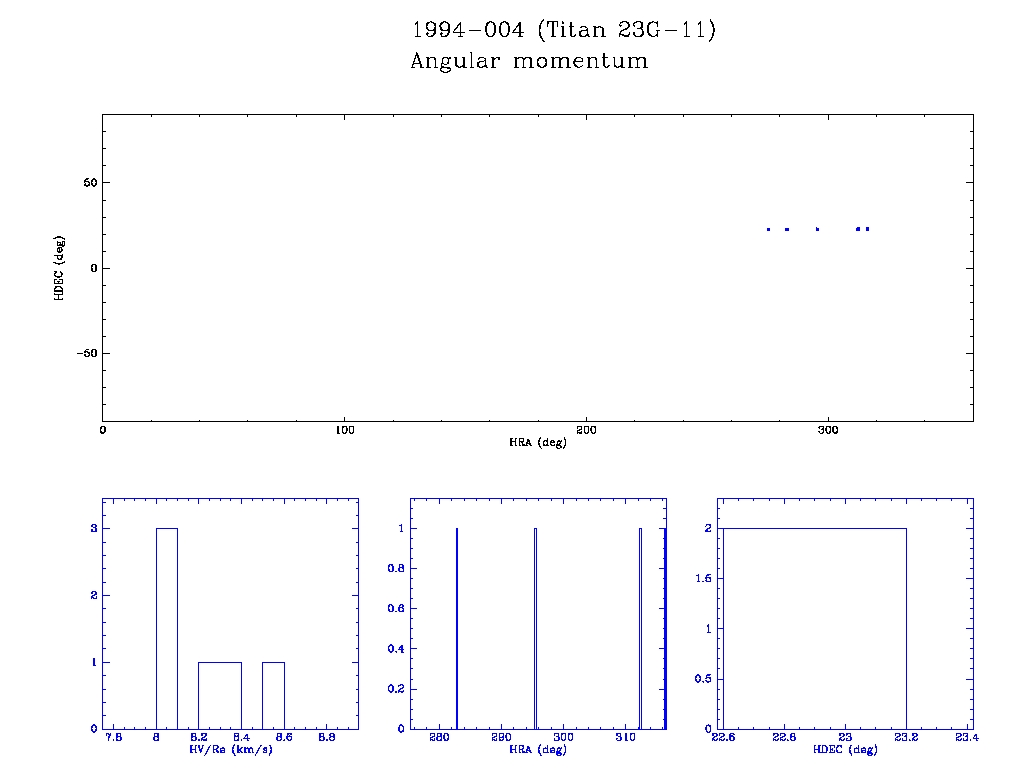Select the tallest bar in HV/Re histogram
The height and width of the screenshot is (768, 1024).
click(x=166, y=628)
